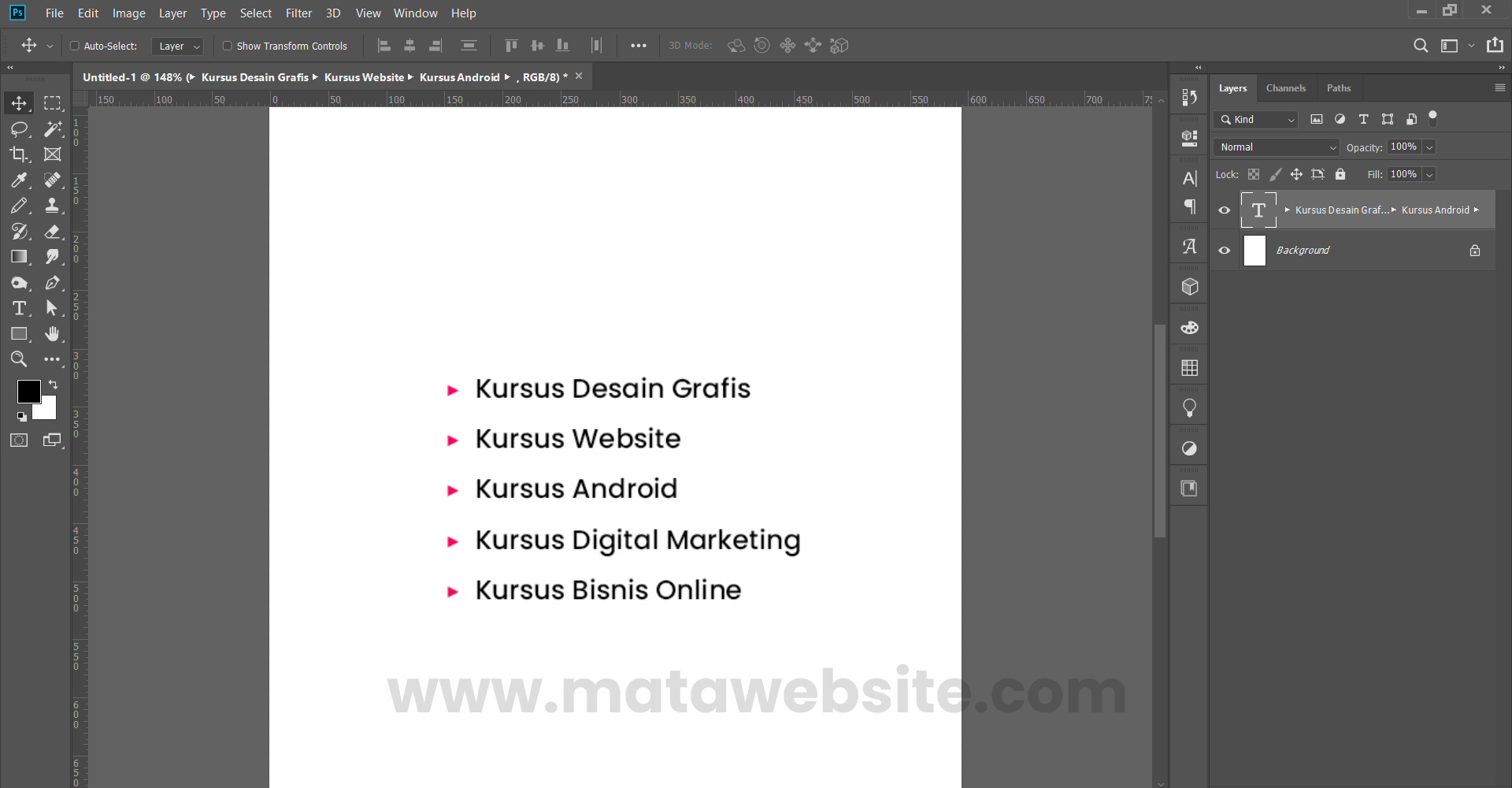Lock the text layer position
Screen dimensions: 1512x788
point(1298,174)
